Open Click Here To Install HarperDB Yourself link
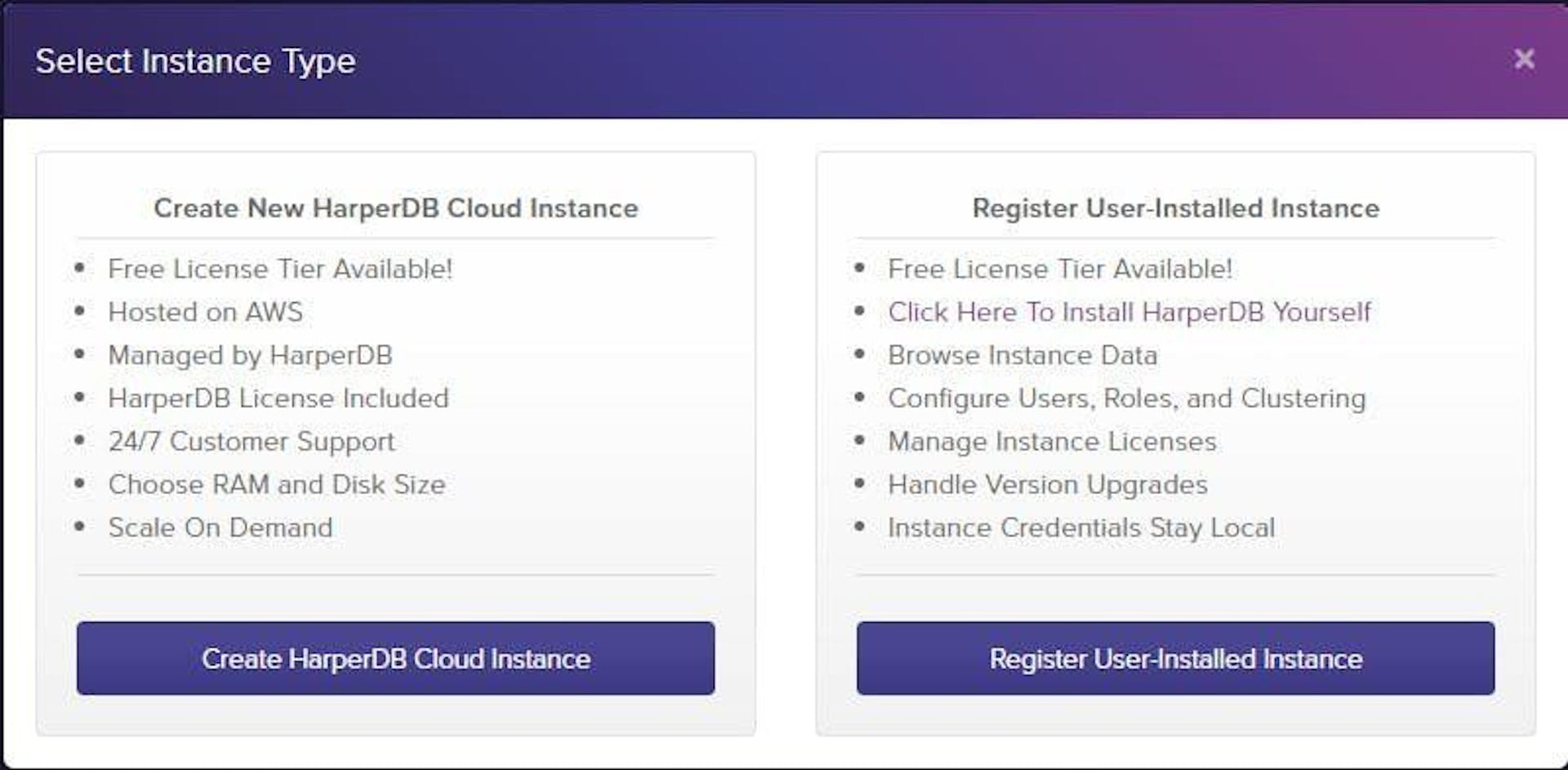The height and width of the screenshot is (770, 1568). [x=1129, y=312]
